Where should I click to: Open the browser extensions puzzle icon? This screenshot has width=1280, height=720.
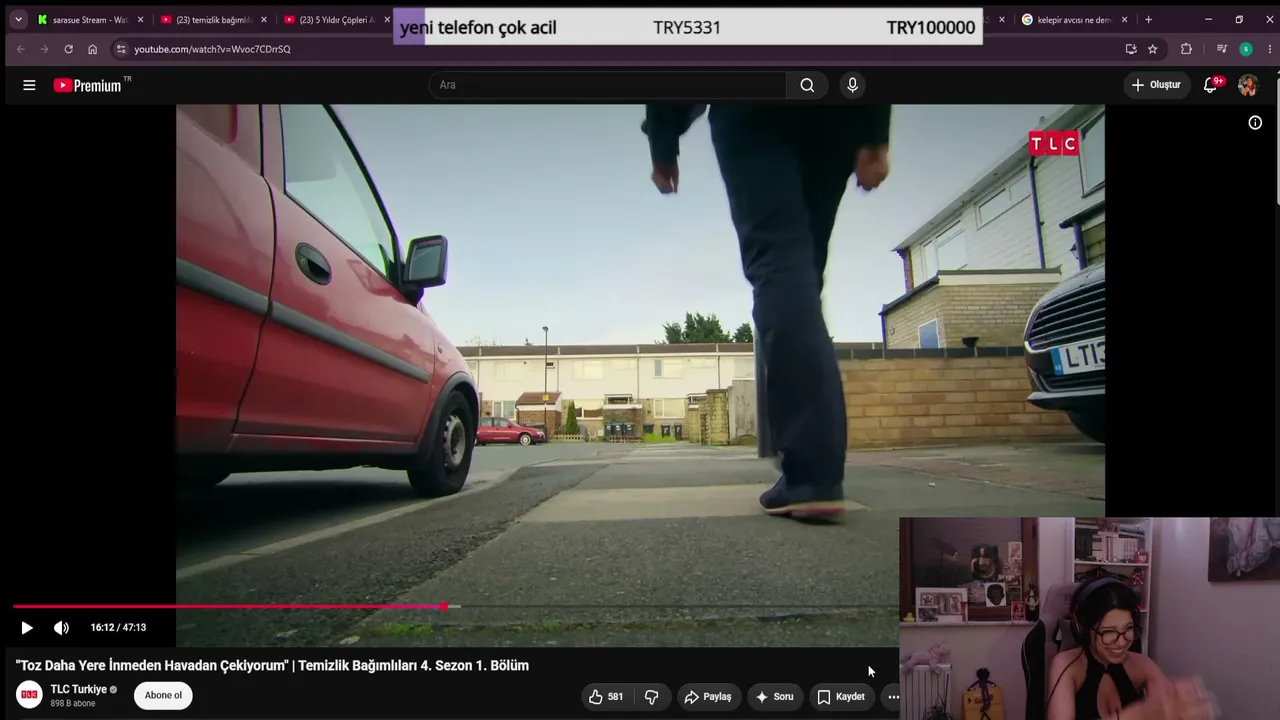[x=1186, y=49]
